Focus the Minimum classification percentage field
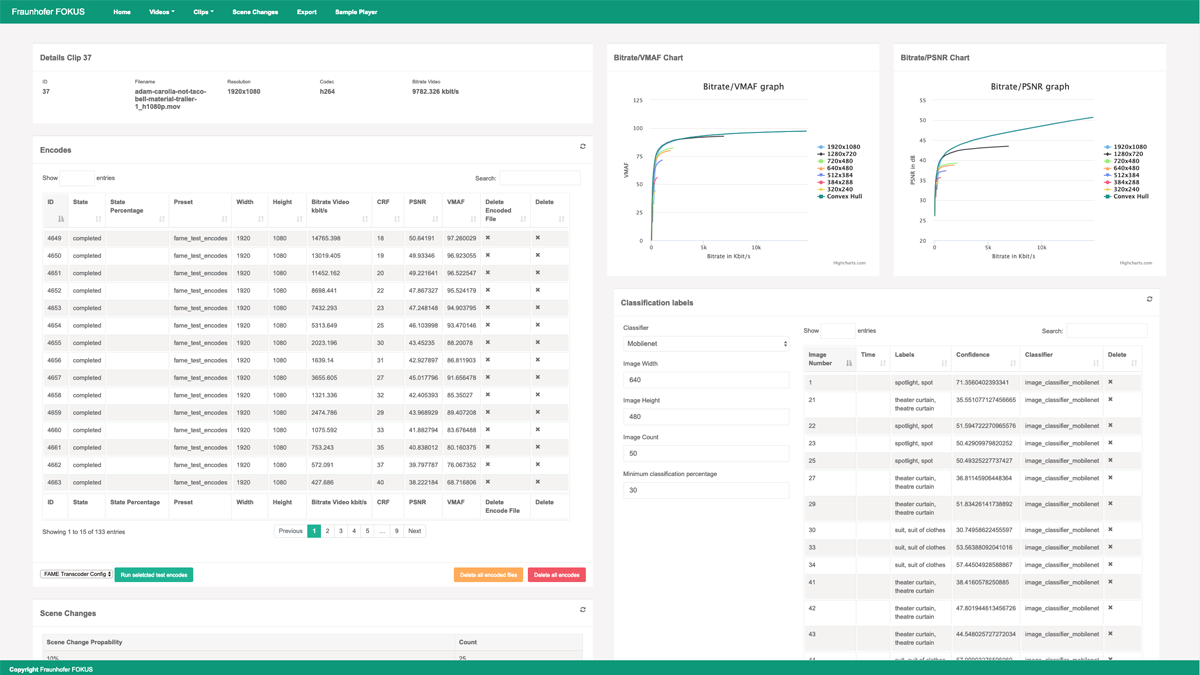 coord(706,490)
